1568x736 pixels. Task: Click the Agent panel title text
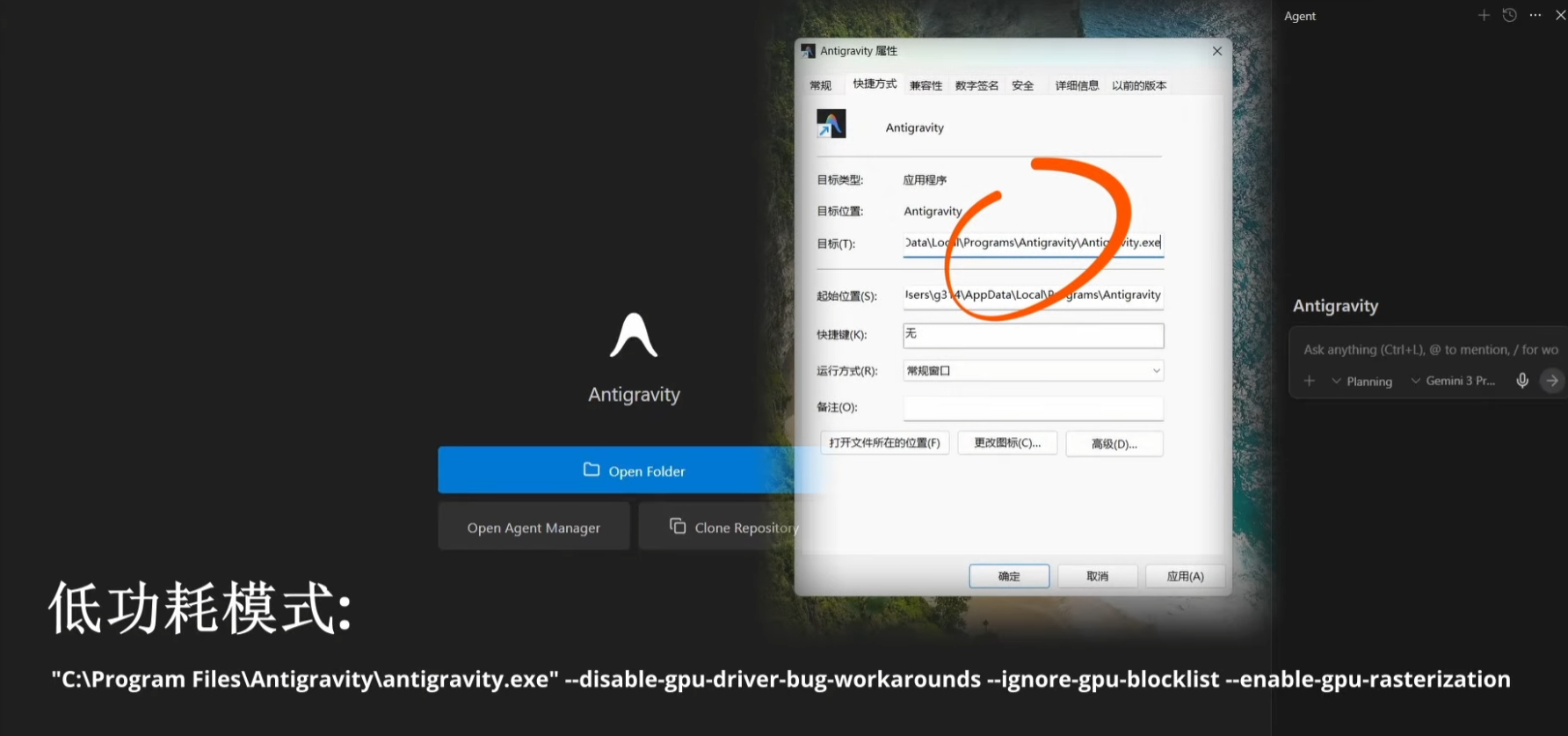click(x=1300, y=16)
